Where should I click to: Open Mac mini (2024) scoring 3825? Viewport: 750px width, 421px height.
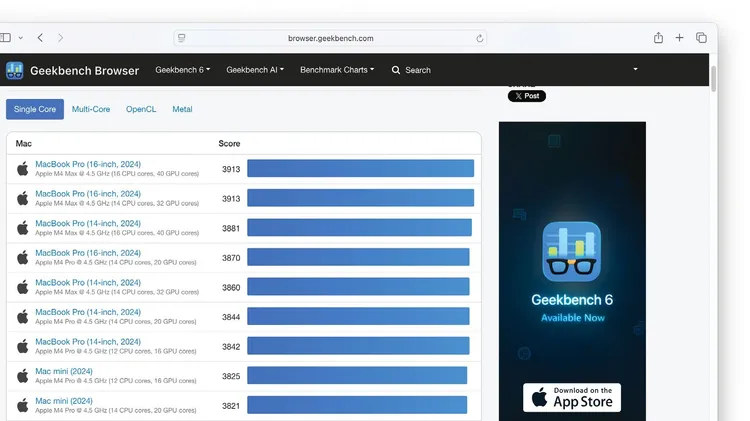pos(64,371)
